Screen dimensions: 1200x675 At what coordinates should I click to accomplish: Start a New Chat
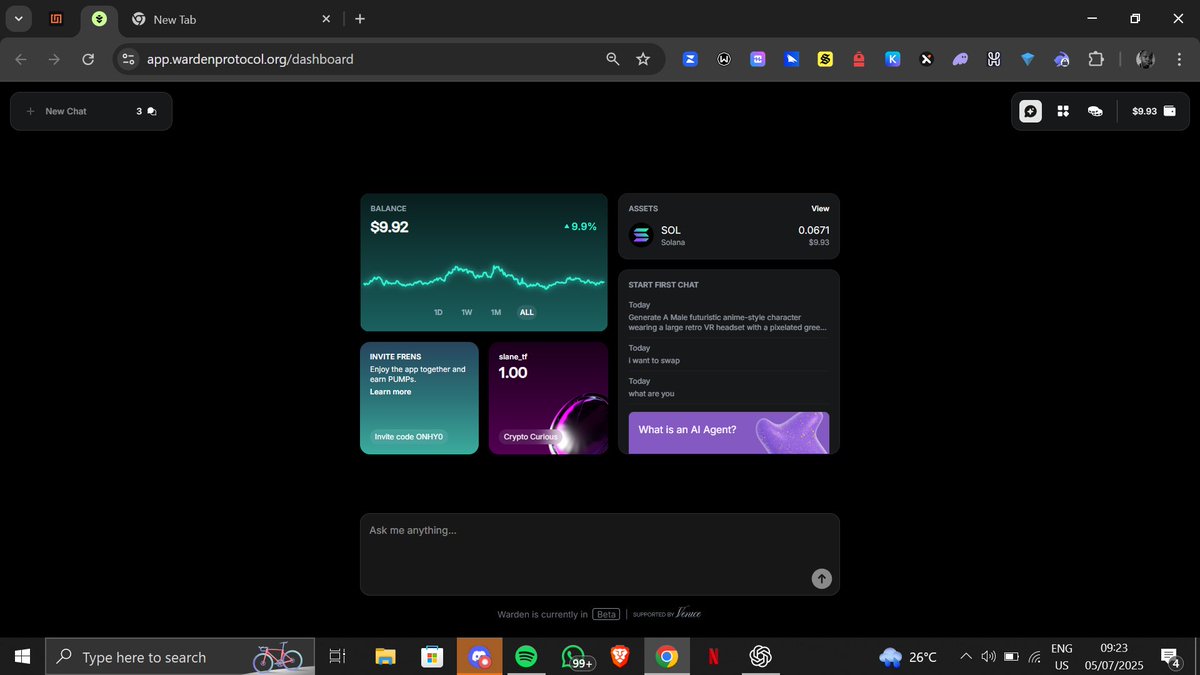[x=58, y=111]
